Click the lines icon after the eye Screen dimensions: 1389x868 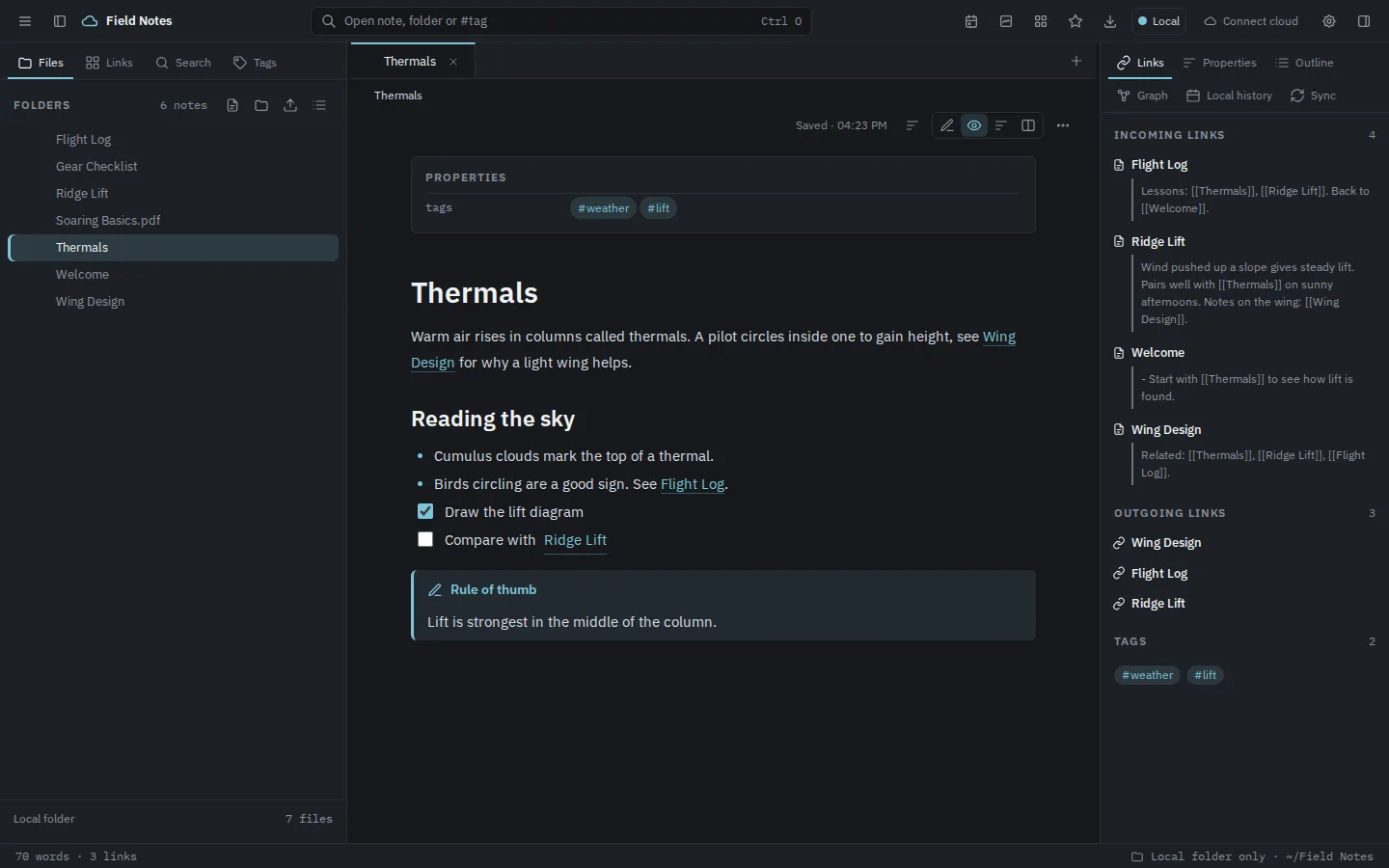1001,125
